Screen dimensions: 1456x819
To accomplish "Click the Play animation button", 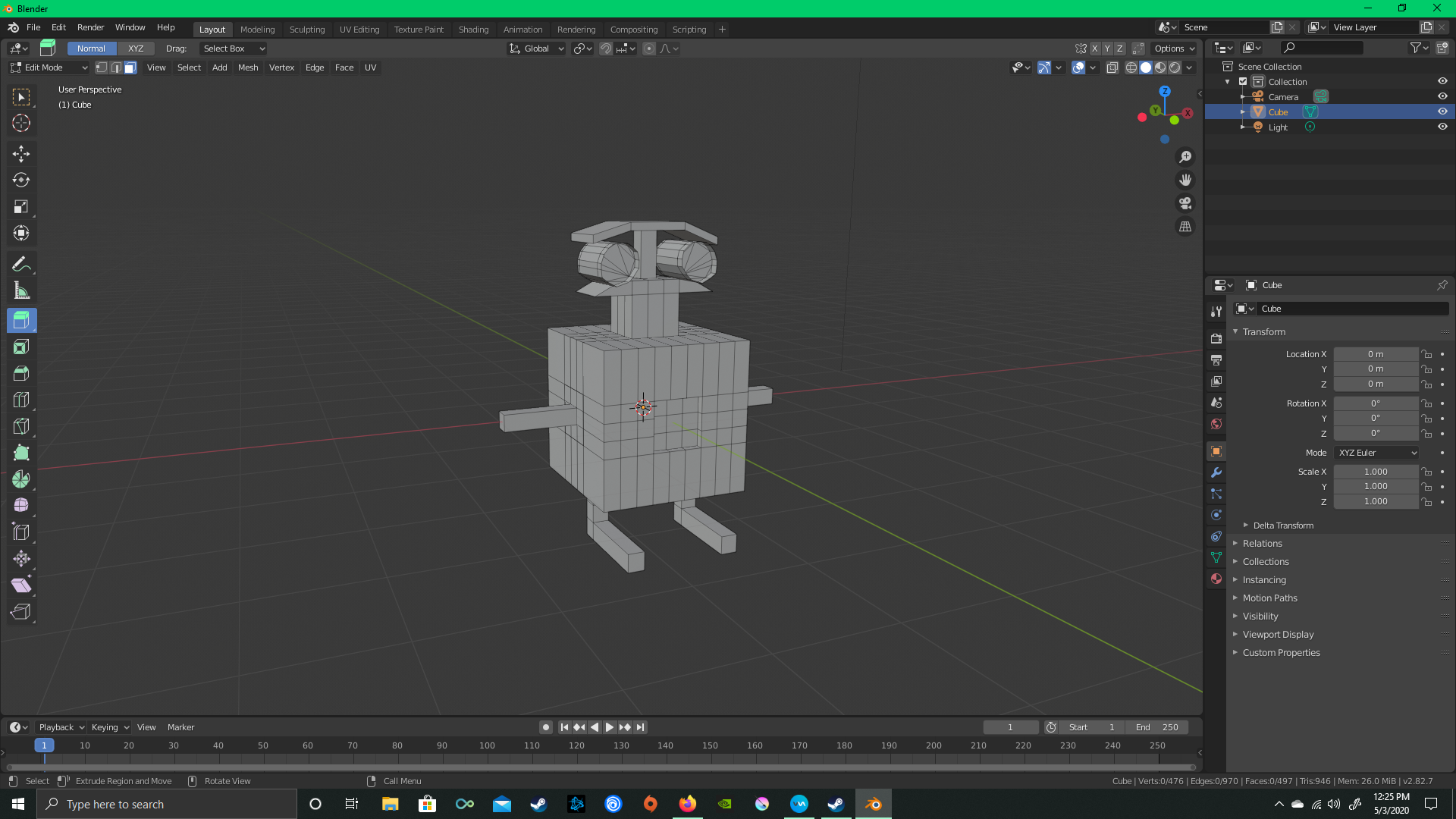I will 609,727.
